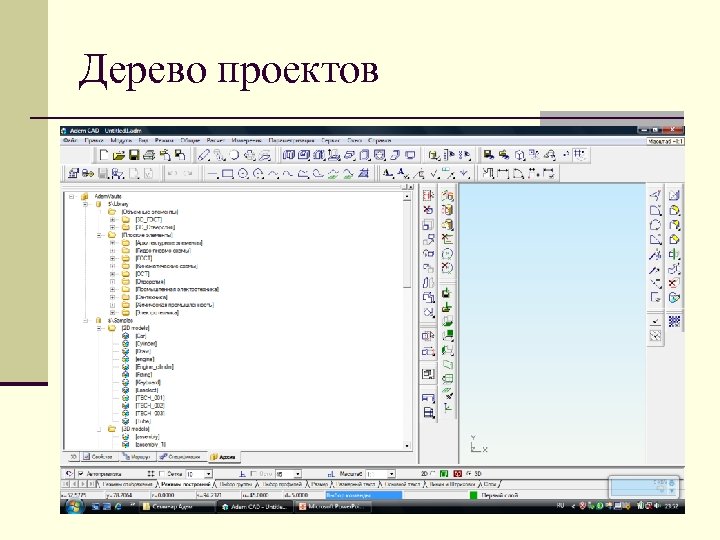Select the Размер bottom tab
Viewport: 720px width, 540px height.
pyautogui.click(x=320, y=484)
